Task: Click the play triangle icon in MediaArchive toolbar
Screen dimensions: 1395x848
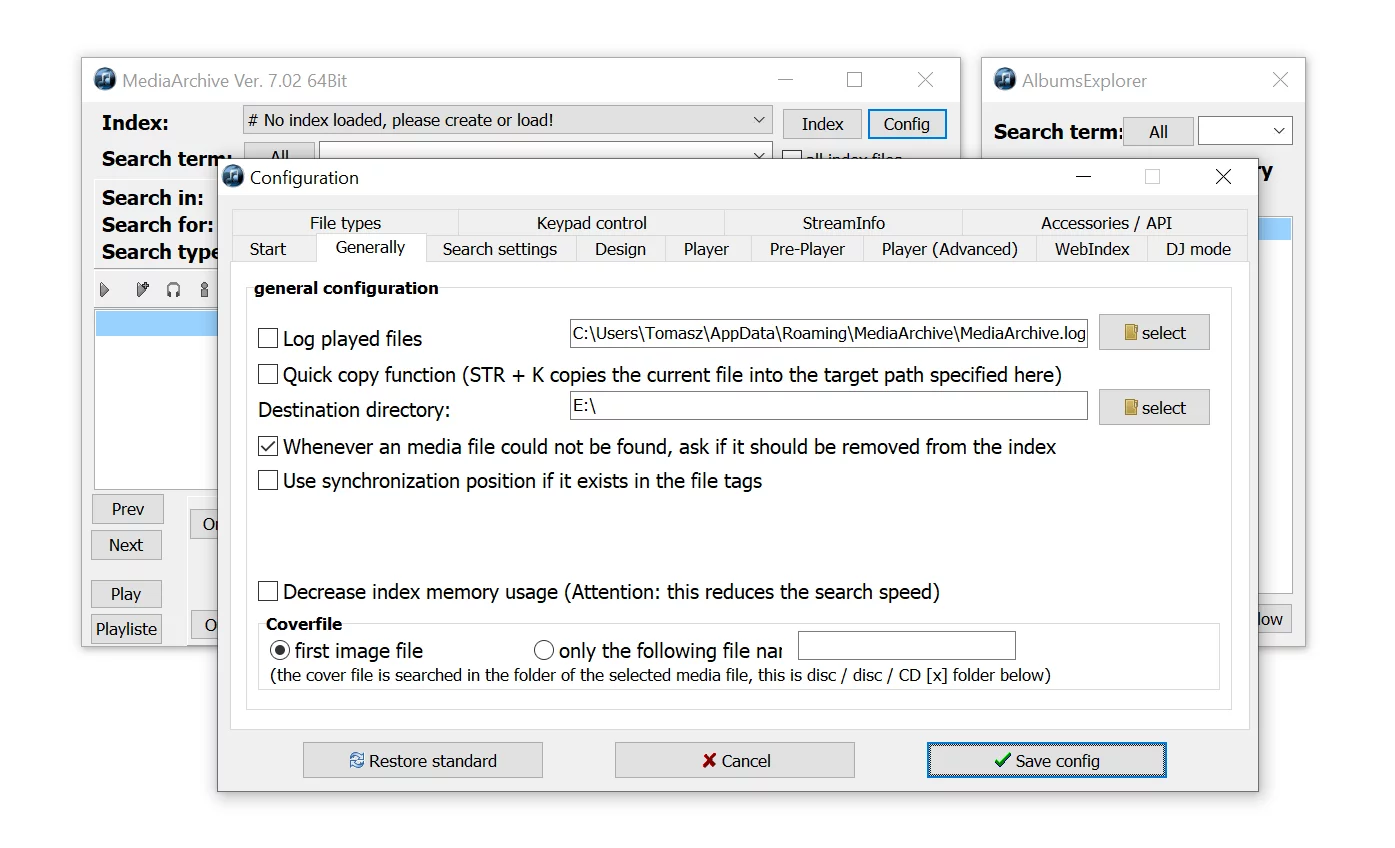Action: point(105,290)
